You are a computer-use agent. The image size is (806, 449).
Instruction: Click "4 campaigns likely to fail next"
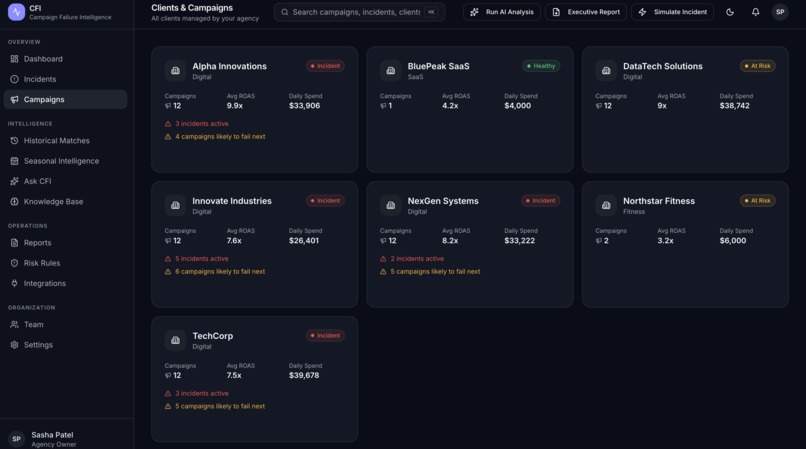pyautogui.click(x=220, y=137)
